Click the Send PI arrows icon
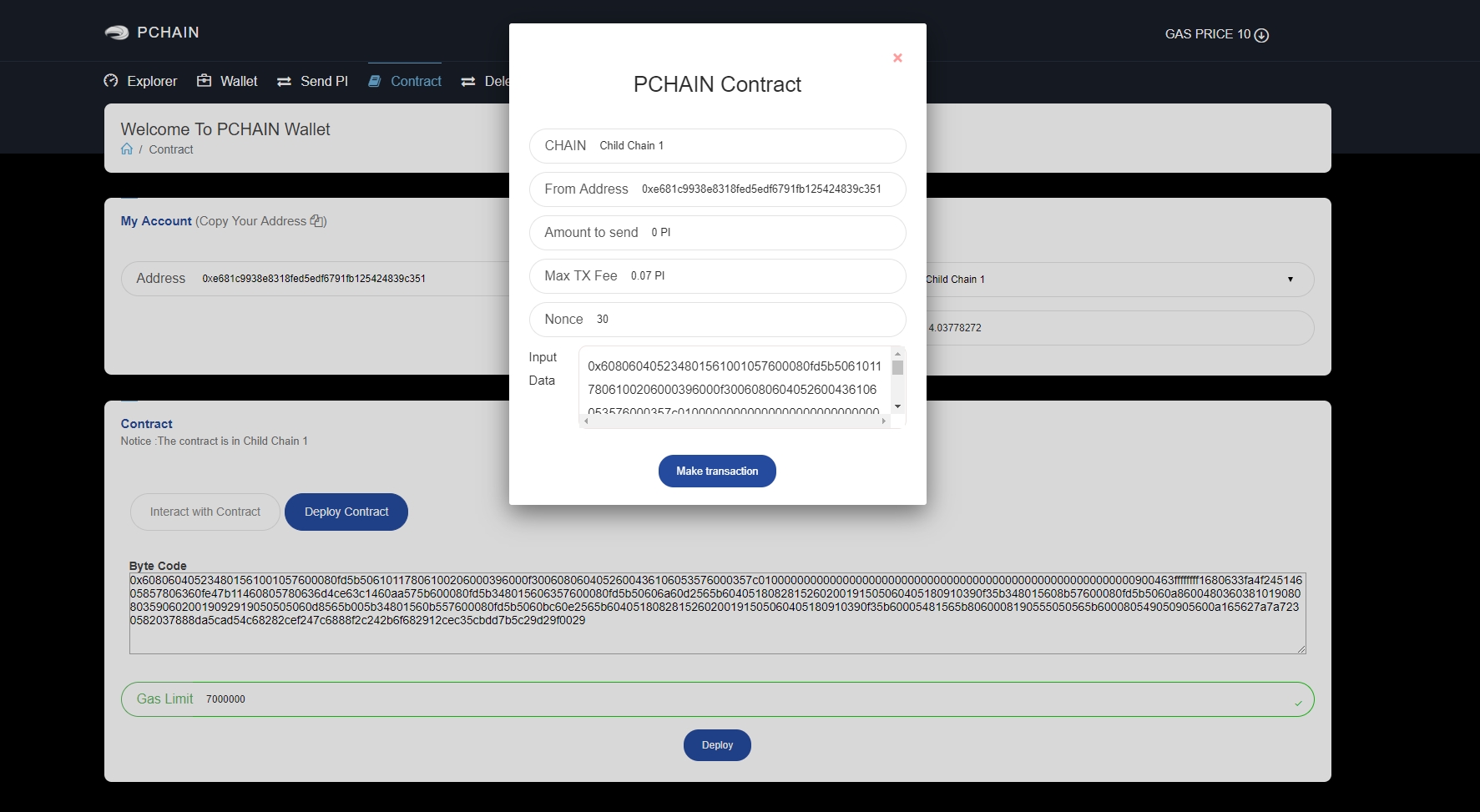This screenshot has height=812, width=1480. tap(284, 82)
